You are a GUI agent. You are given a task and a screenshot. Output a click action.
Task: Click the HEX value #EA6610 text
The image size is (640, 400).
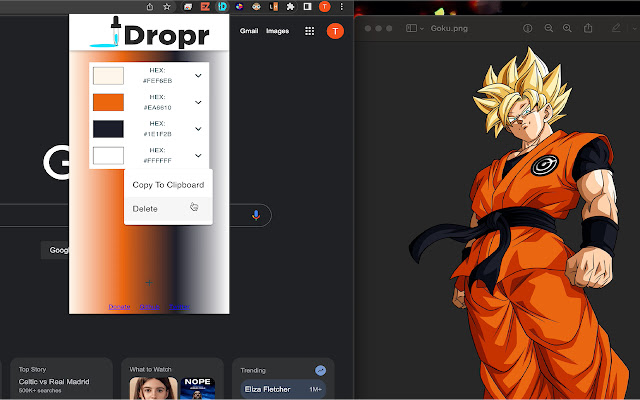[x=157, y=107]
